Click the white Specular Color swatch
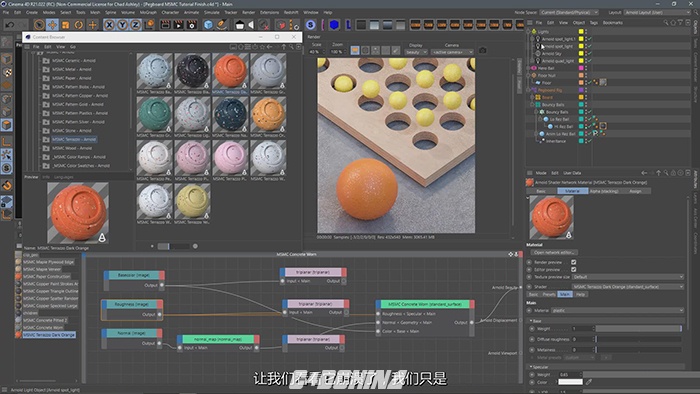 571,382
